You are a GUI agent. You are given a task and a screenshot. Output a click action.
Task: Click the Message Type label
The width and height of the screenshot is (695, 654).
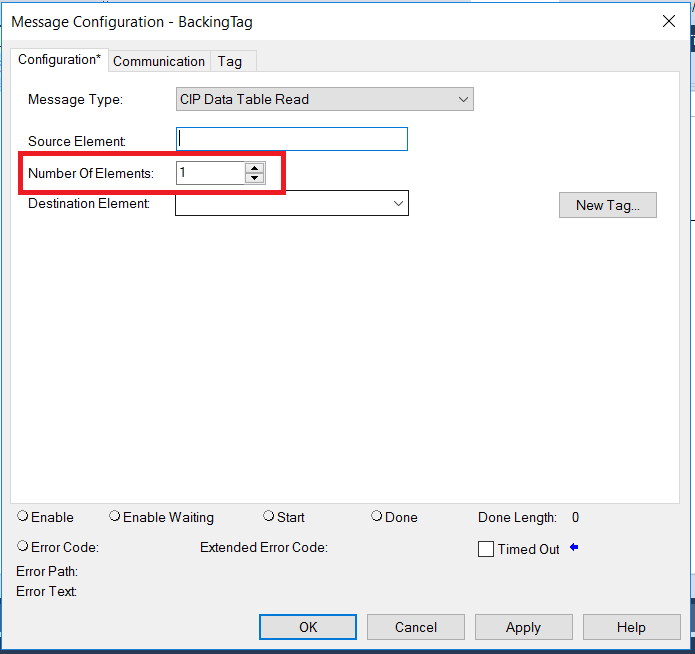point(75,99)
